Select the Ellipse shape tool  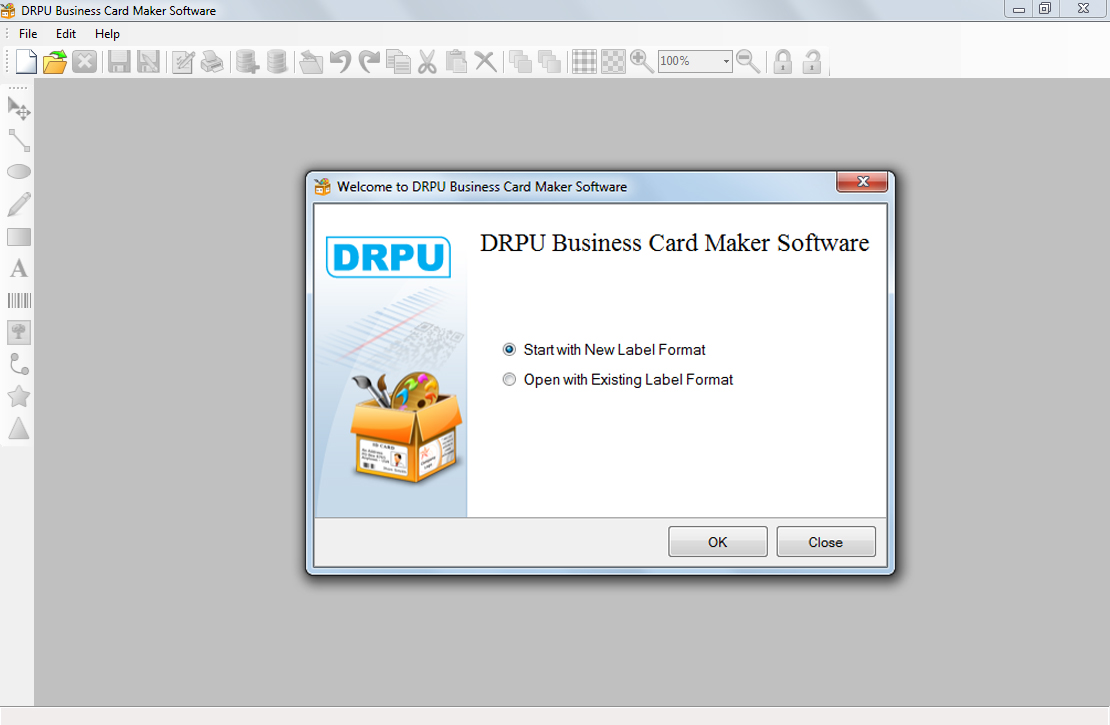(19, 172)
